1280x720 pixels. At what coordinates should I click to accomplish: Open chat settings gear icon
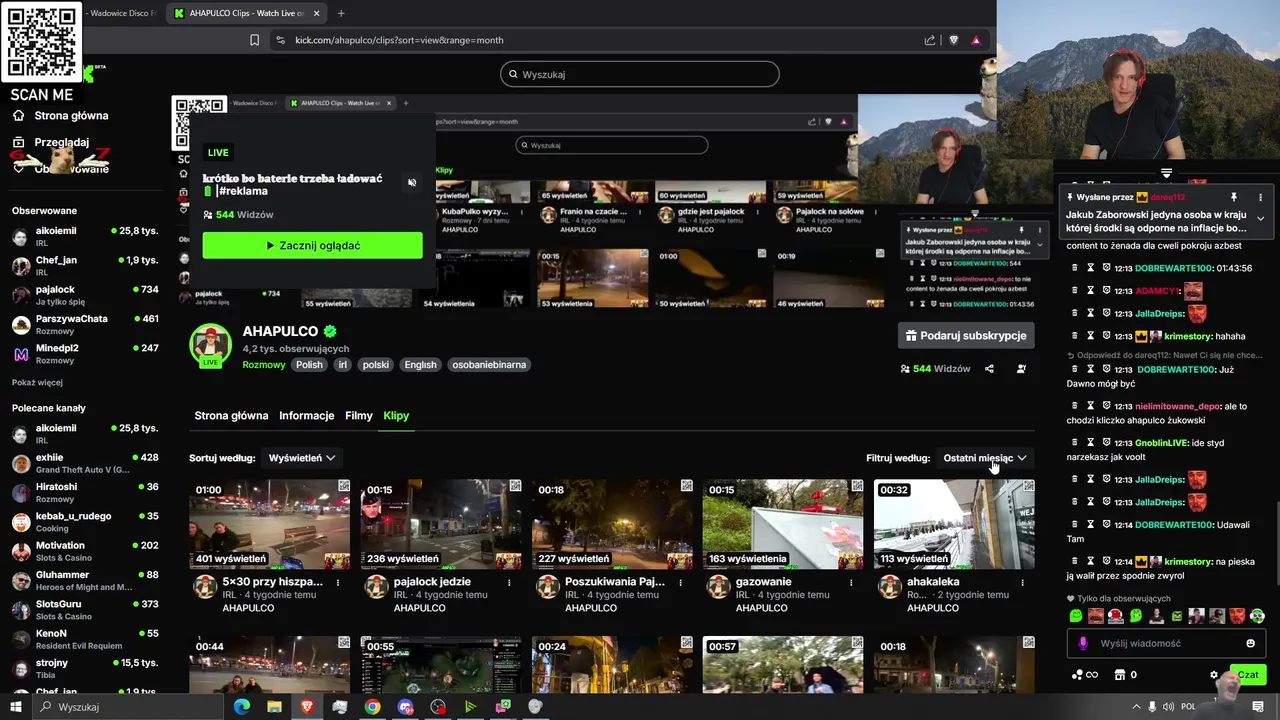[1214, 675]
